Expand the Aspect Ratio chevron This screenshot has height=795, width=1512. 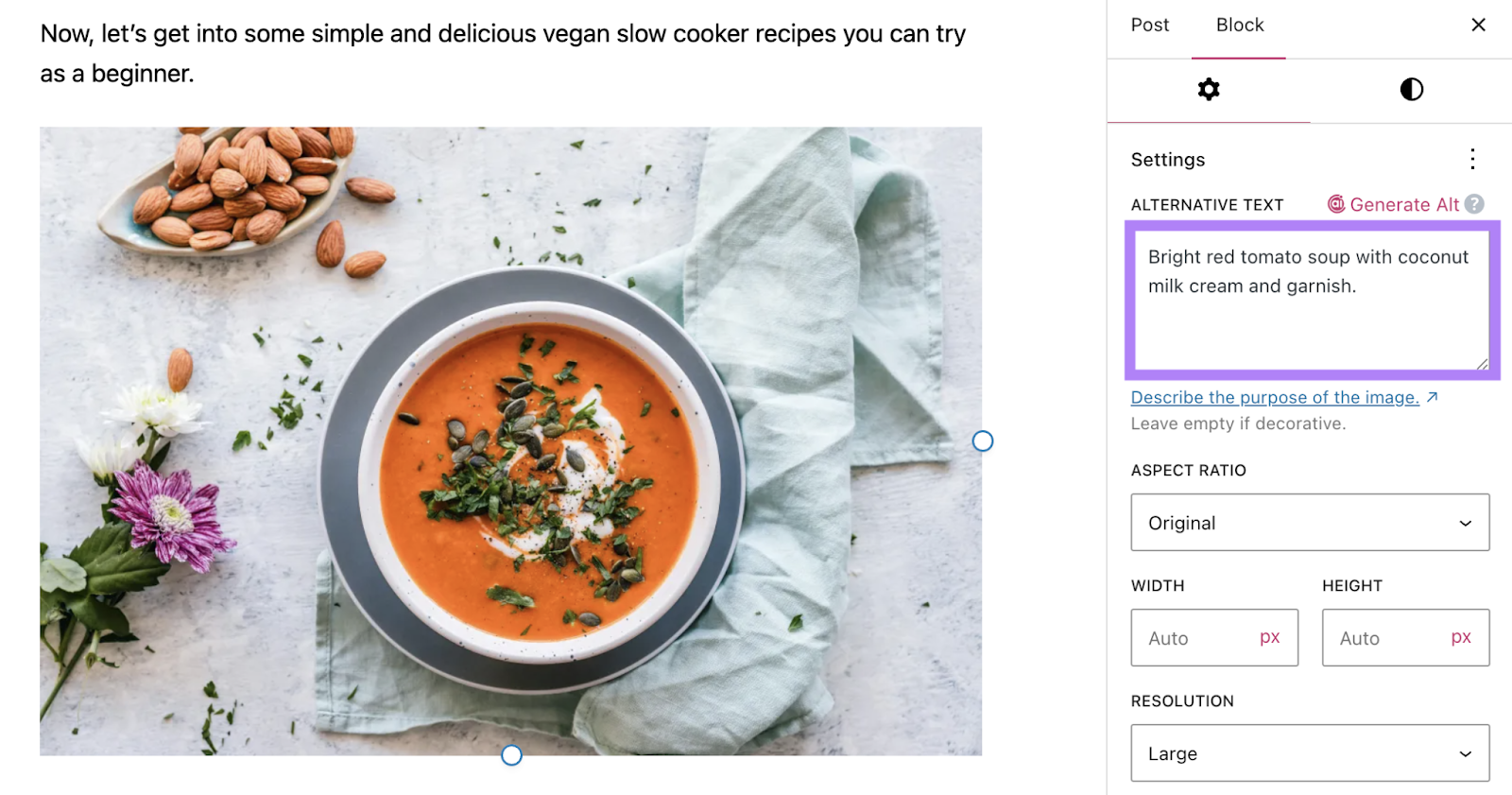(x=1466, y=522)
